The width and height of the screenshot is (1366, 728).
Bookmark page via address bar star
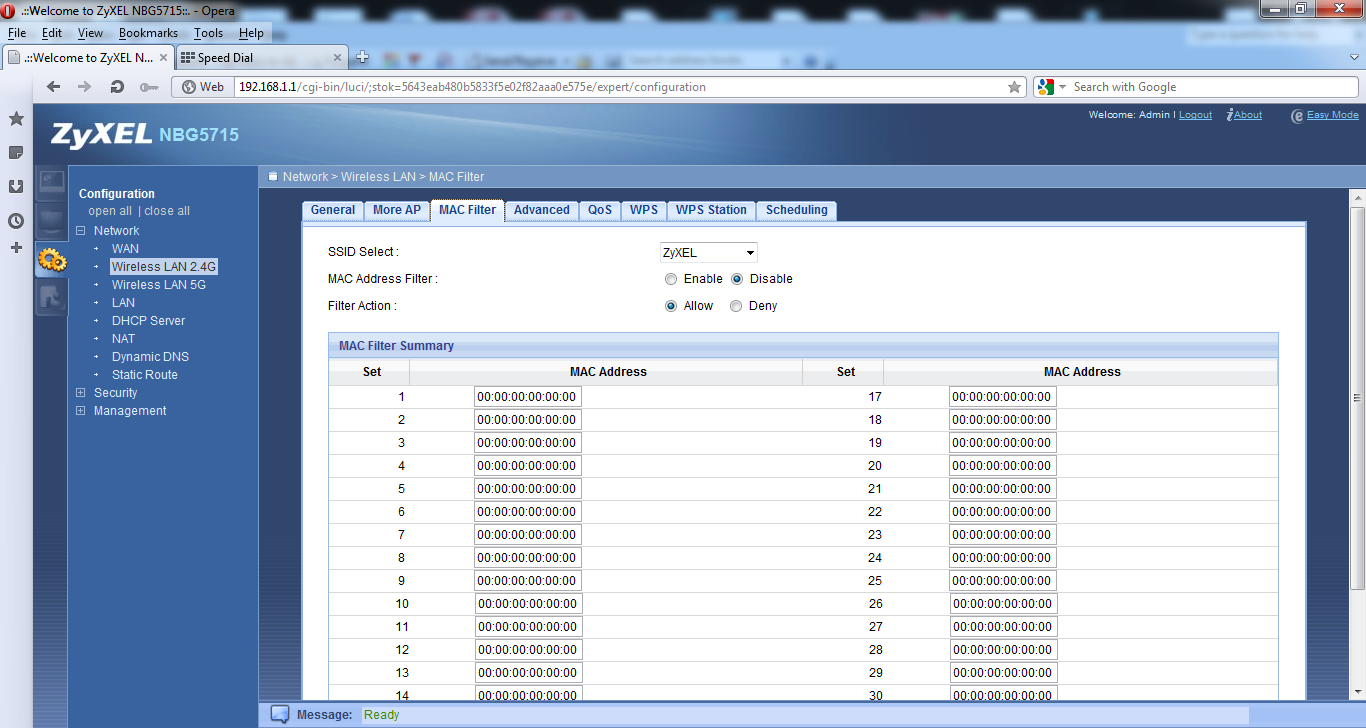pyautogui.click(x=1014, y=87)
